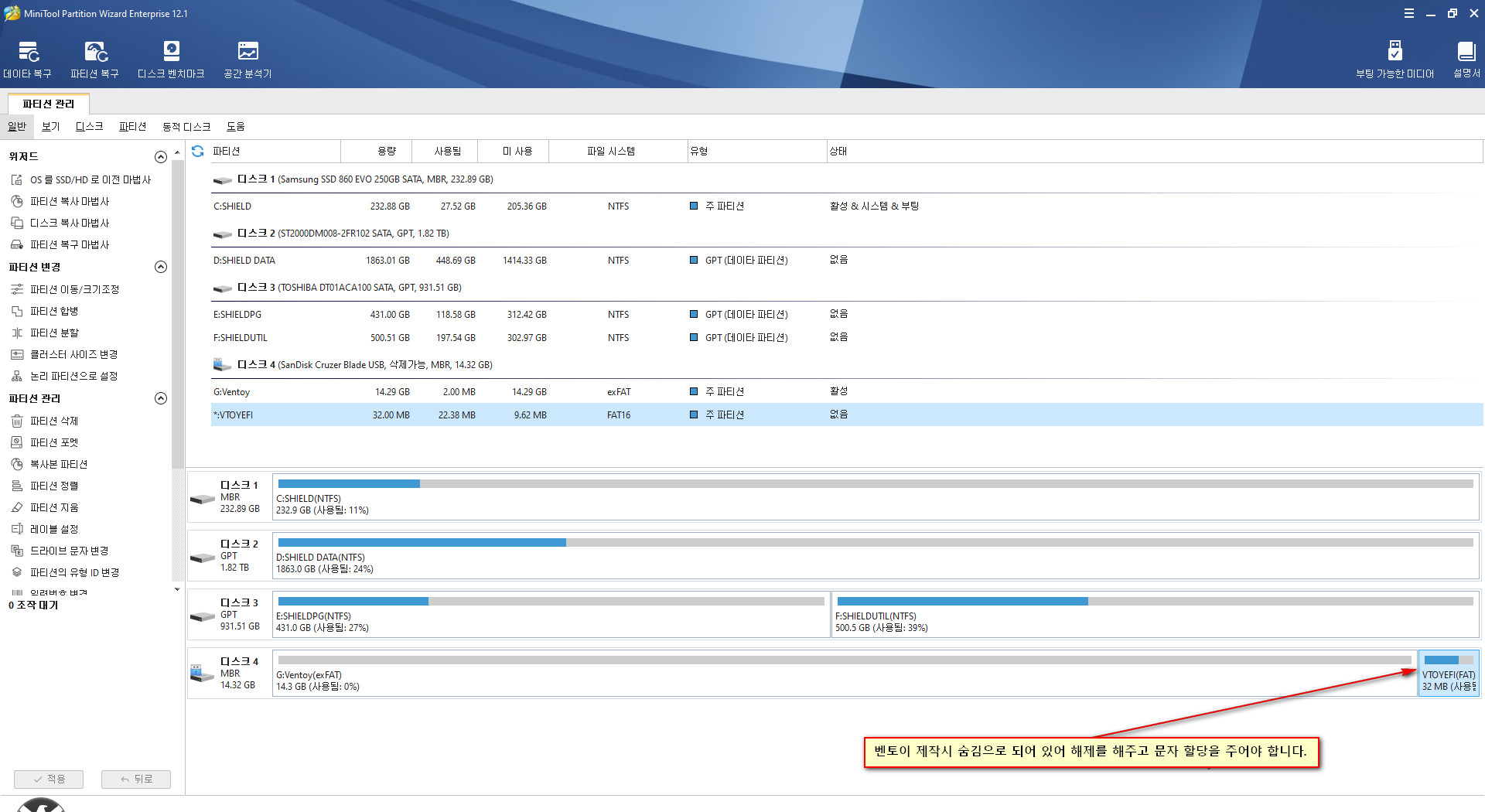Choose 드라이브 문자 변경 in sidebar
The height and width of the screenshot is (812, 1485).
tap(60, 551)
